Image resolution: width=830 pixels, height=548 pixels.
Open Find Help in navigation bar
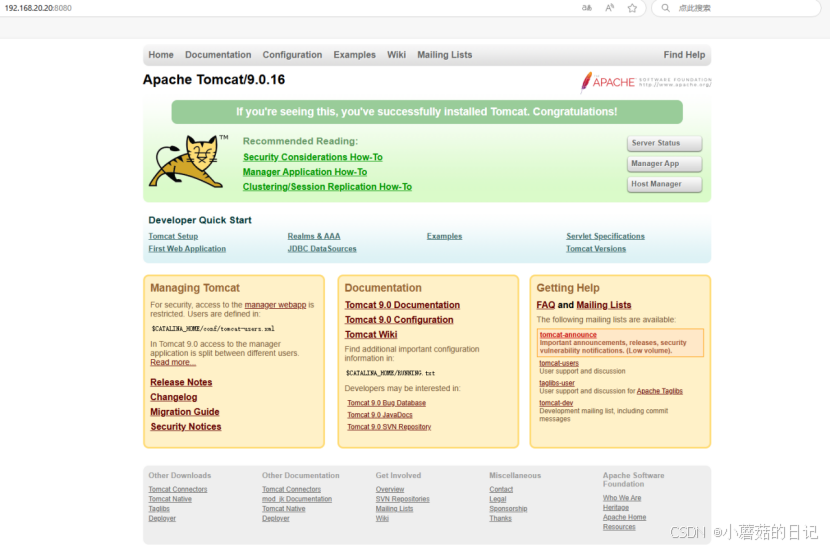click(x=684, y=55)
